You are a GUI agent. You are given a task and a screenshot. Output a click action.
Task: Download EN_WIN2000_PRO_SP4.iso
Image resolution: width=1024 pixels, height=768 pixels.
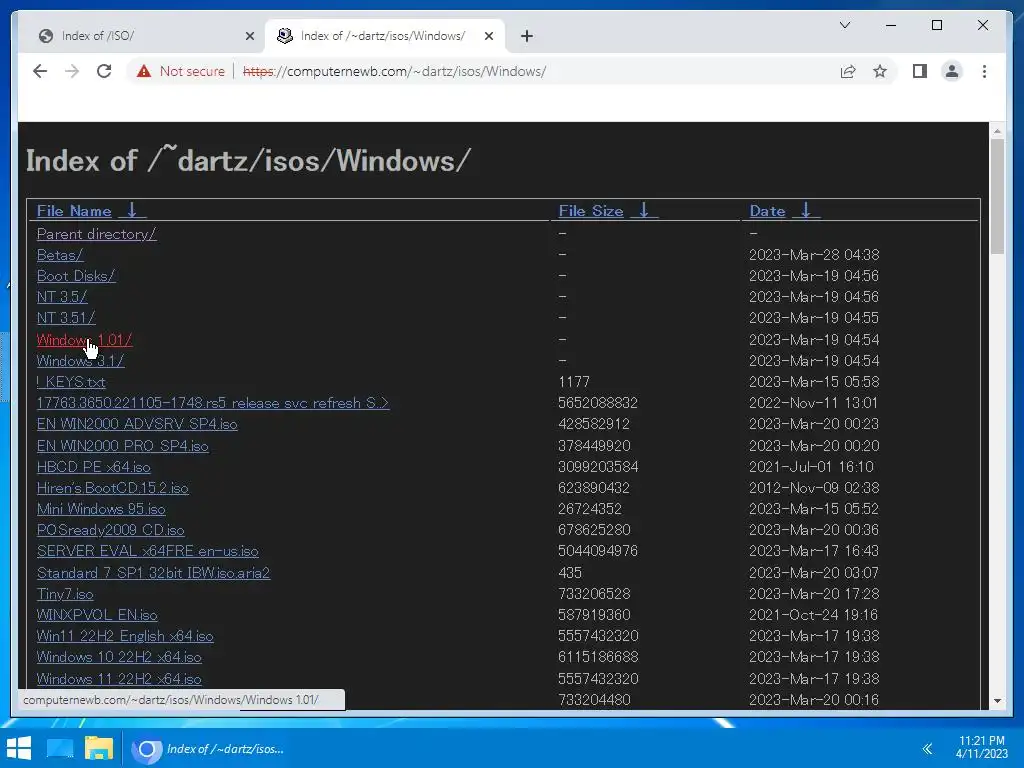123,446
